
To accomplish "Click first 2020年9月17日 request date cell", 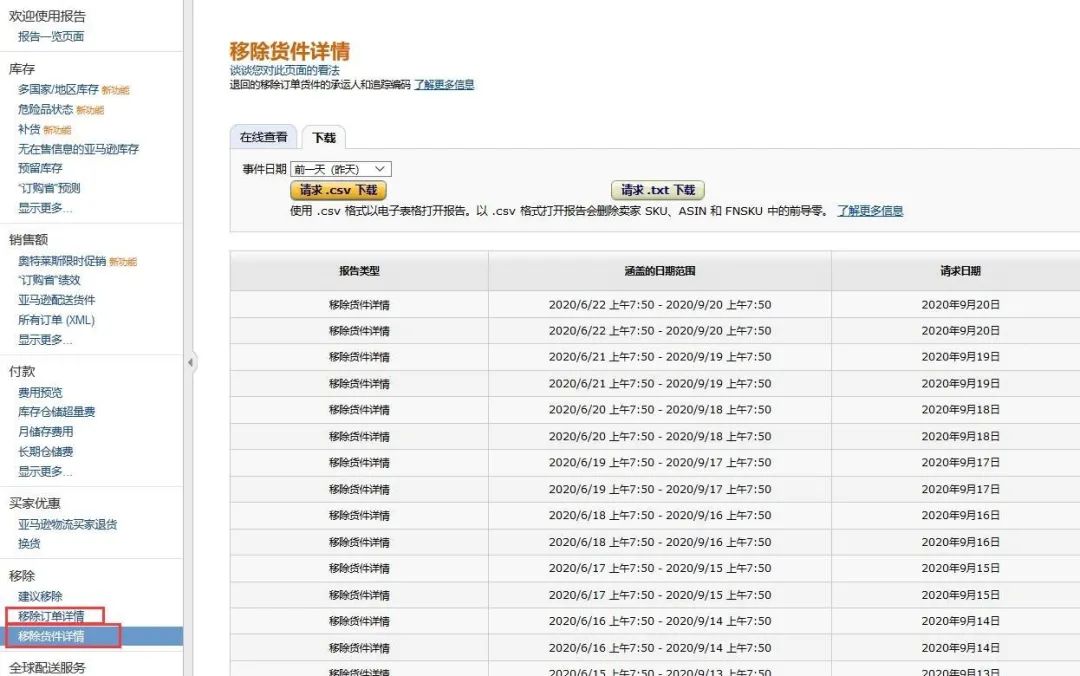I will coord(960,462).
